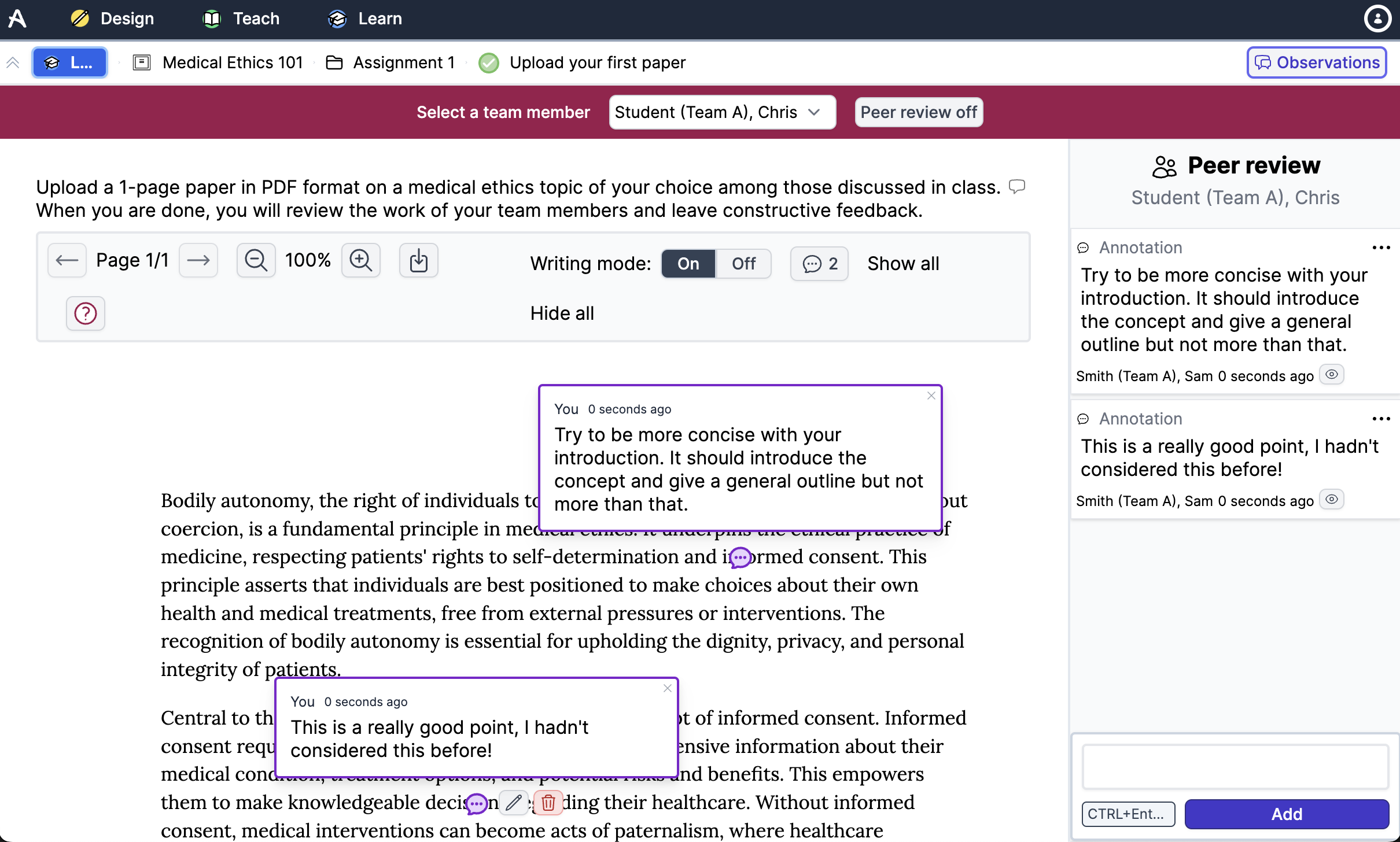
Task: Open the Teach tab
Action: pyautogui.click(x=241, y=19)
